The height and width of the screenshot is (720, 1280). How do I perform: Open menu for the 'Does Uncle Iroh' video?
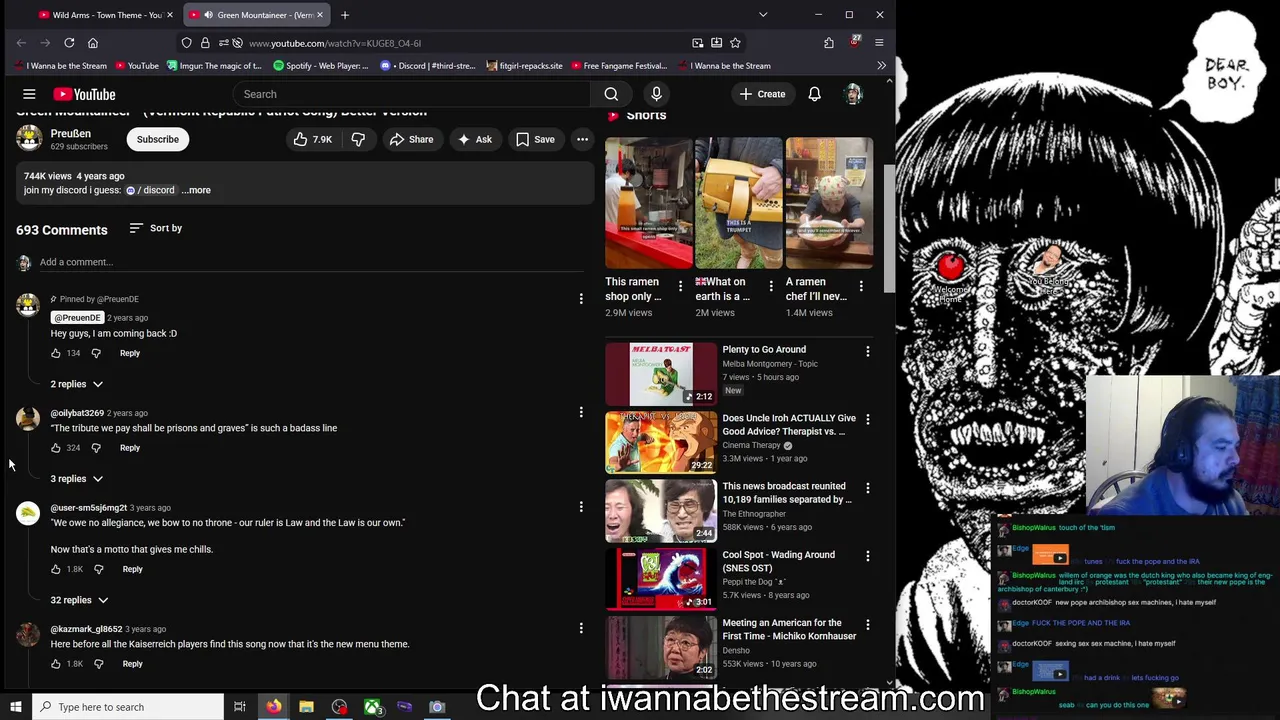point(868,420)
